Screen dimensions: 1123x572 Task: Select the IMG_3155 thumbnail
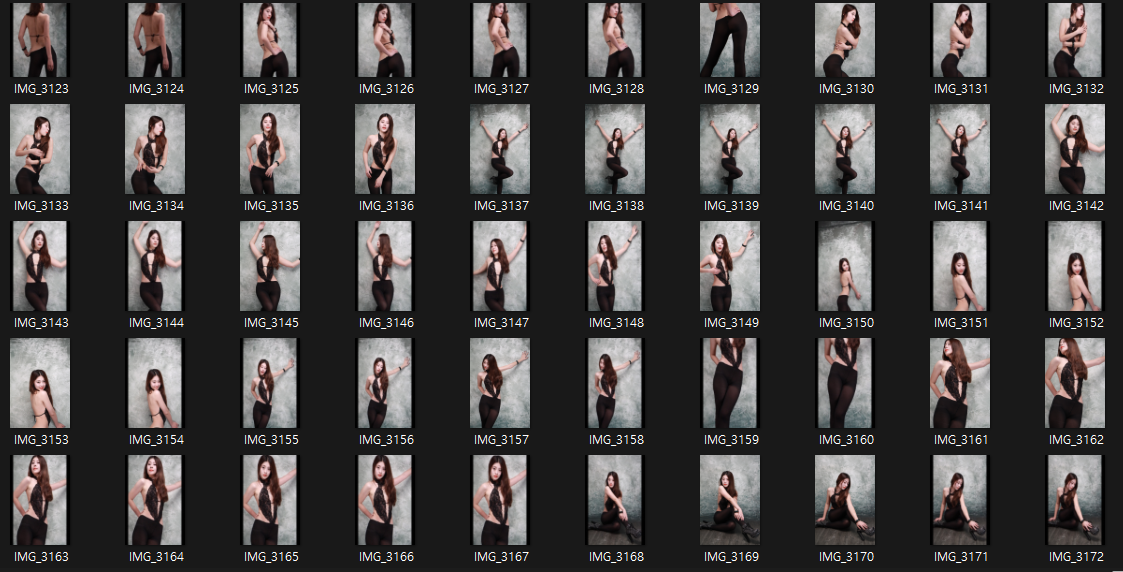[270, 383]
